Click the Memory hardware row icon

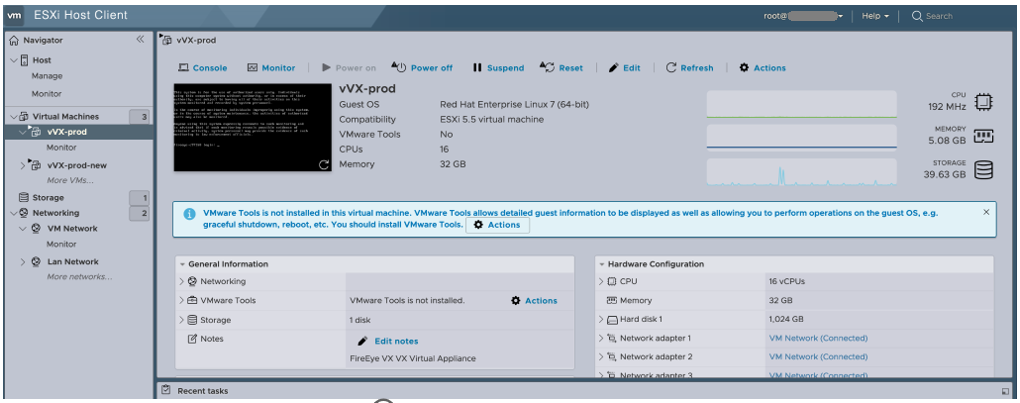click(x=611, y=300)
